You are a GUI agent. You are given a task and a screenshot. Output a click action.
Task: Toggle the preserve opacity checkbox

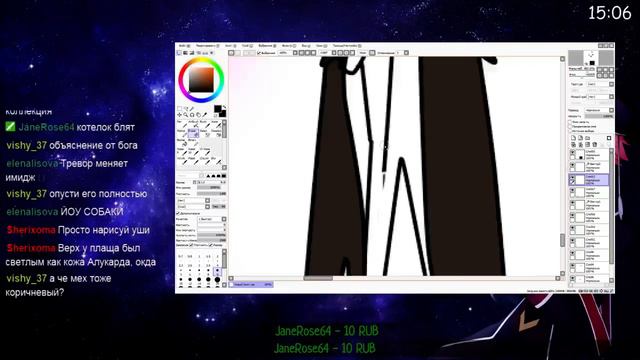click(x=570, y=122)
